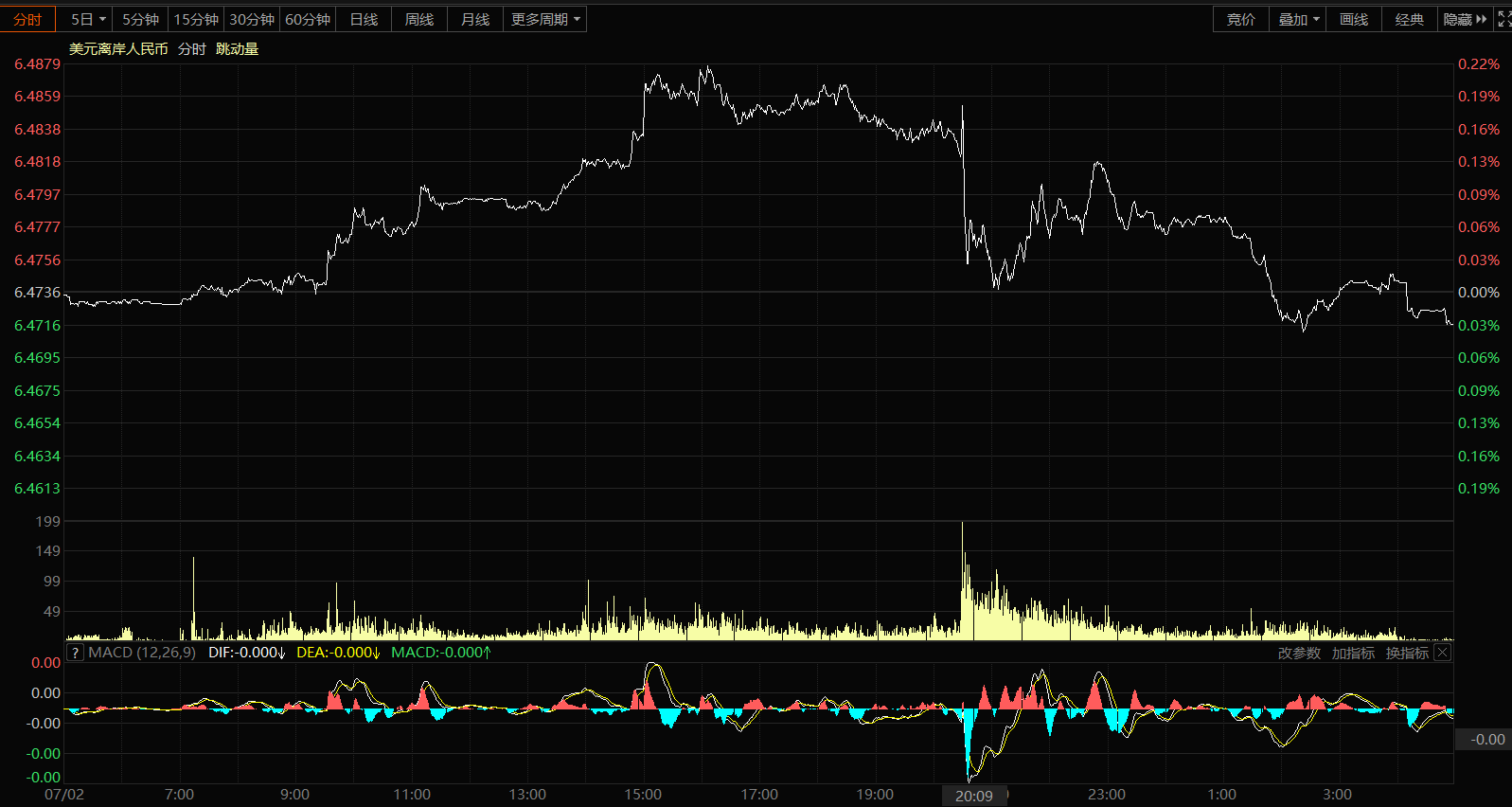Click the 0.00% percent axis label
The width and height of the screenshot is (1512, 807).
(x=1479, y=293)
